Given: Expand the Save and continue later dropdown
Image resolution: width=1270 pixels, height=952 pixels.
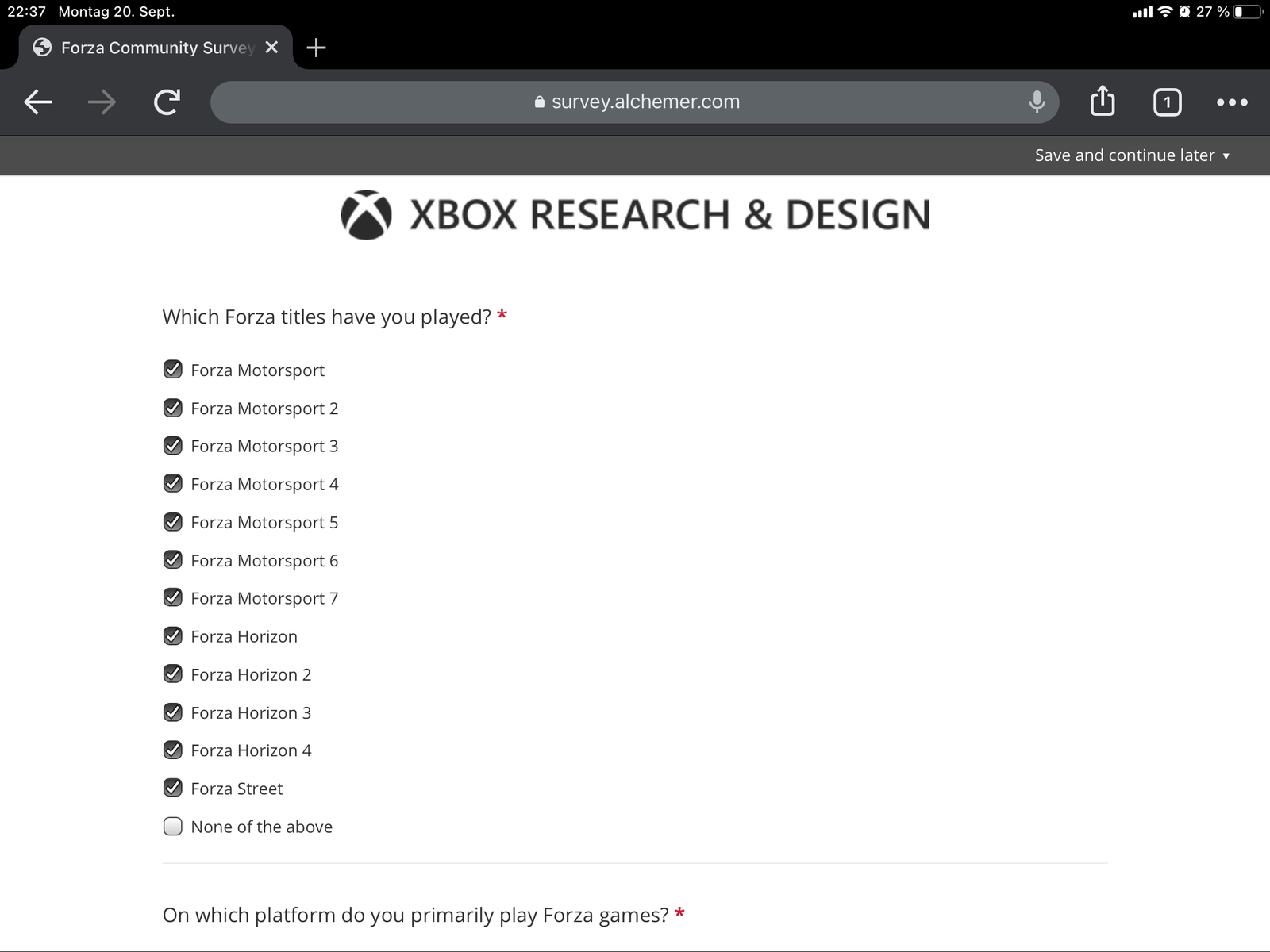Looking at the screenshot, I should click(1132, 155).
